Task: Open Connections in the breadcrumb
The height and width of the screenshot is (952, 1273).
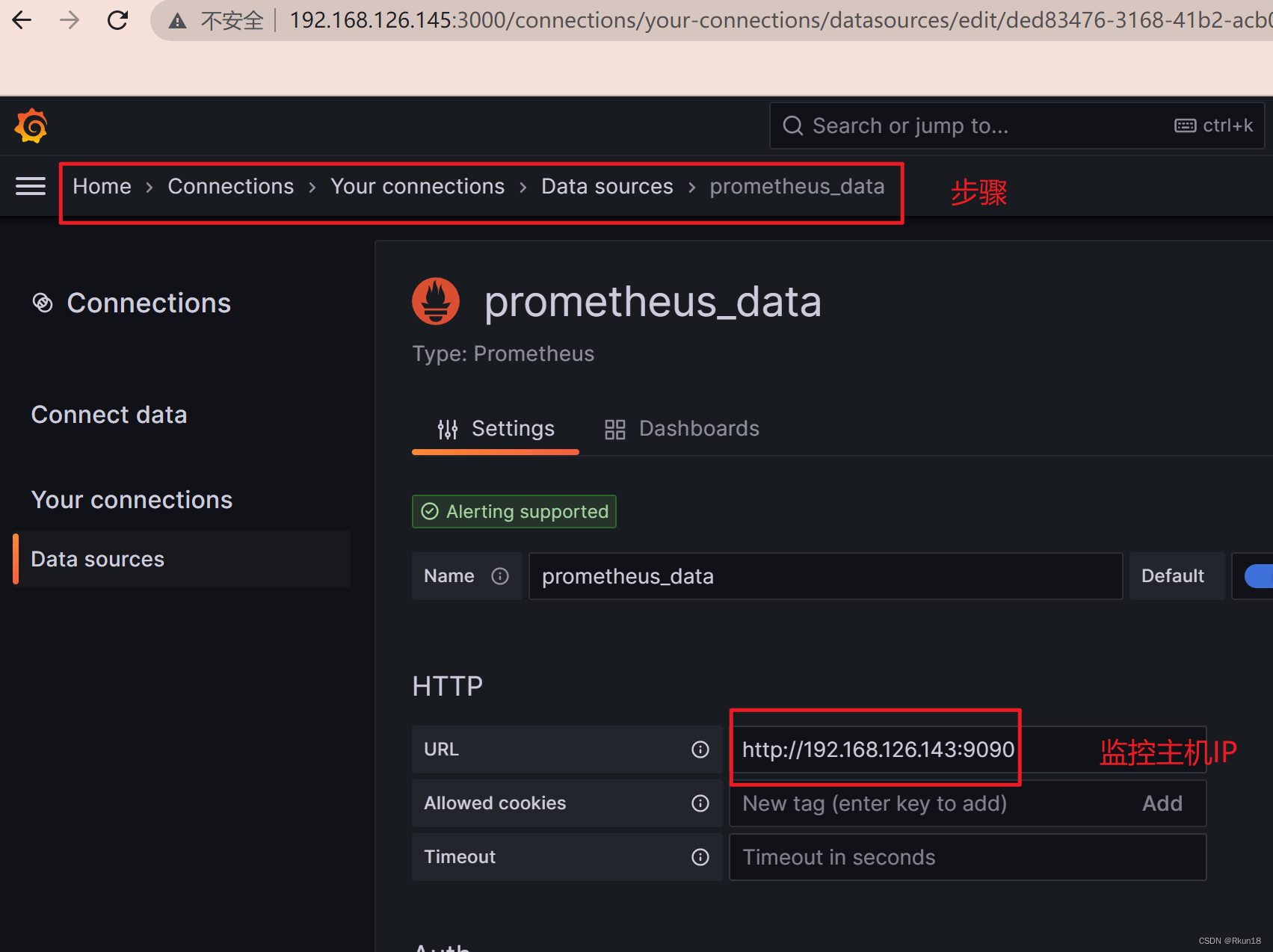Action: click(x=231, y=186)
